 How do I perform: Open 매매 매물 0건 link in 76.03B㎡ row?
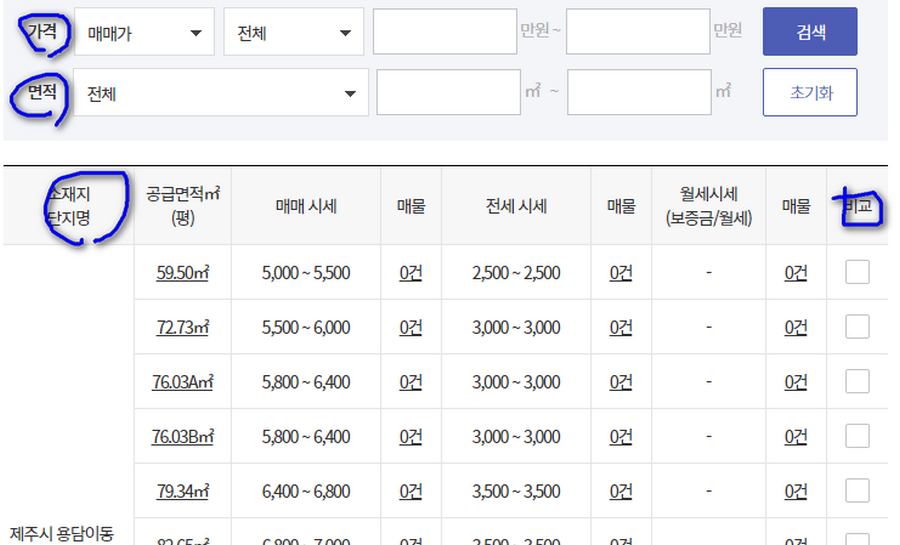click(410, 437)
